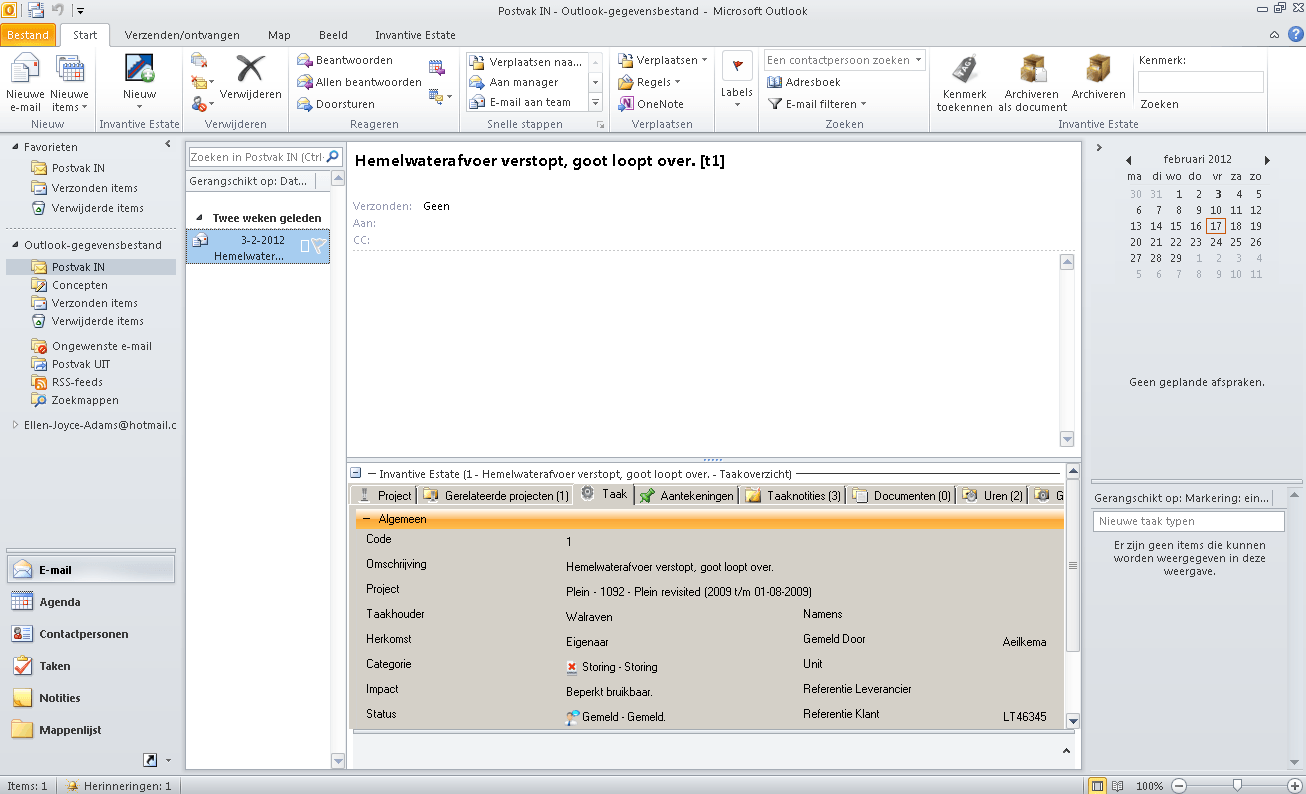1306x794 pixels.
Task: Click the reply with meeting icon
Action: pyautogui.click(x=436, y=68)
